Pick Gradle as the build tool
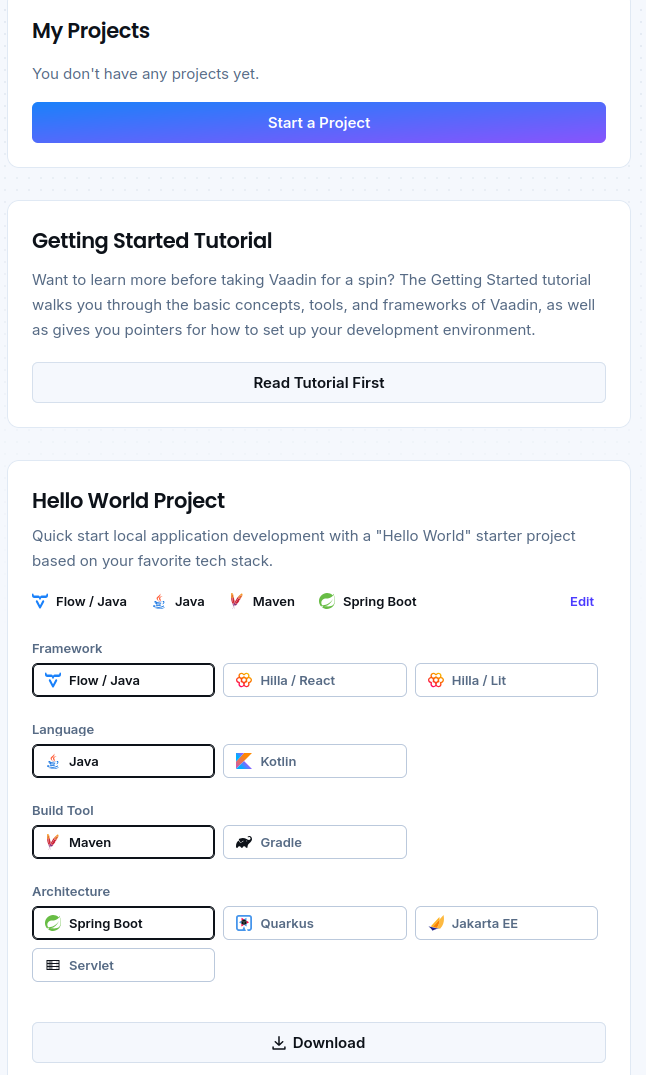This screenshot has height=1075, width=646. pyautogui.click(x=314, y=842)
